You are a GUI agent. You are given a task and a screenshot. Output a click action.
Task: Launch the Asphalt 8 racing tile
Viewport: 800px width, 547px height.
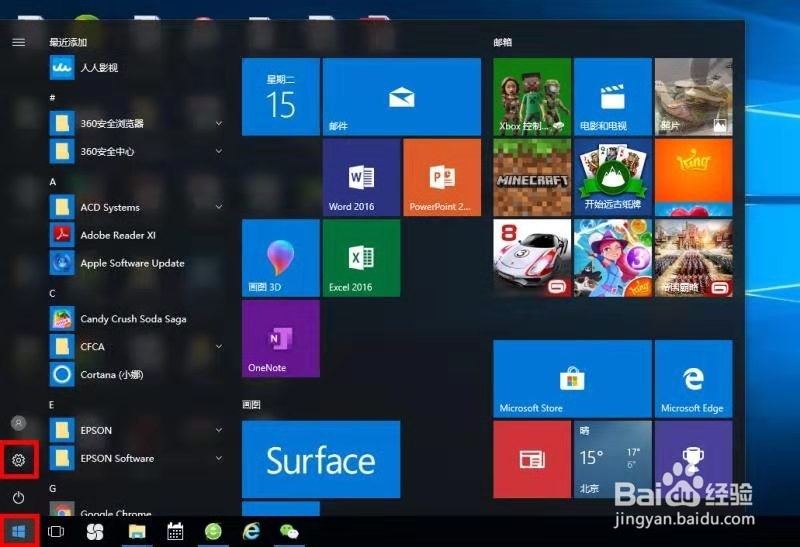pos(532,258)
